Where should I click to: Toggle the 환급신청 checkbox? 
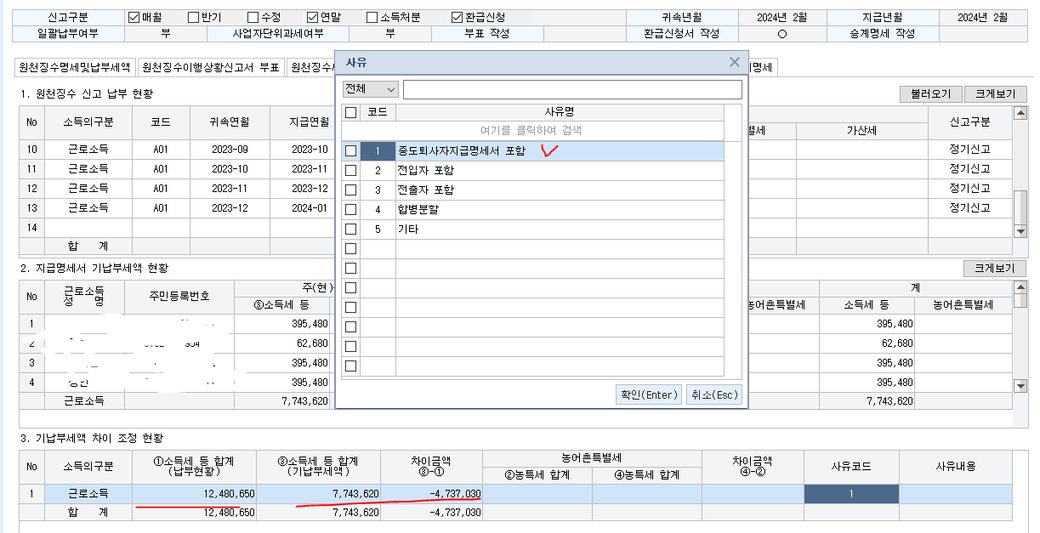coord(457,18)
